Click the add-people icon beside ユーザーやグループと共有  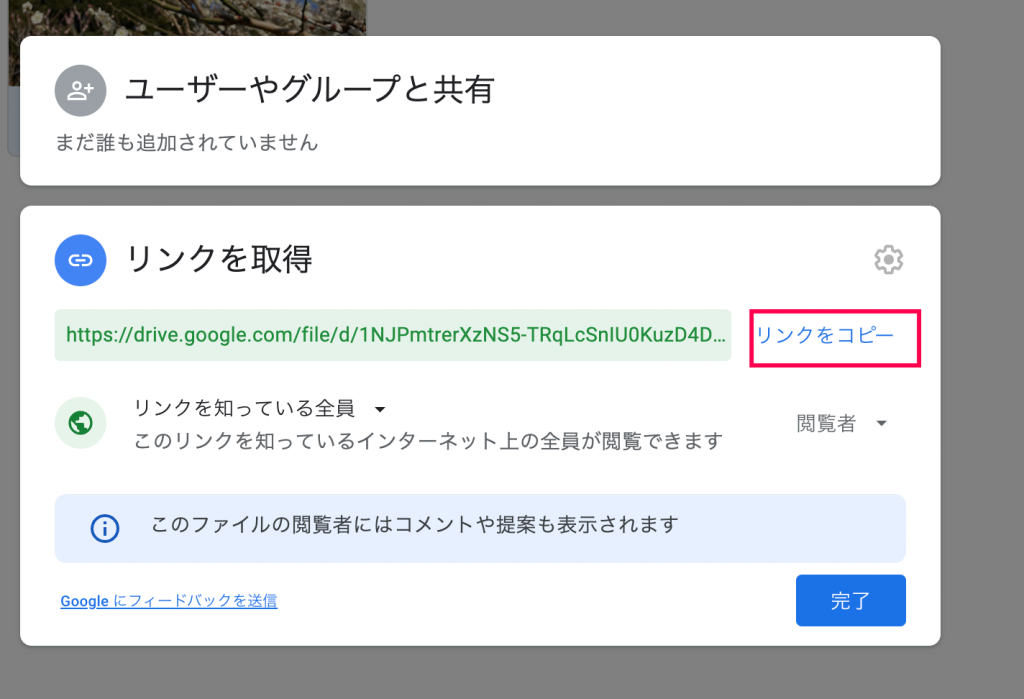[x=80, y=90]
